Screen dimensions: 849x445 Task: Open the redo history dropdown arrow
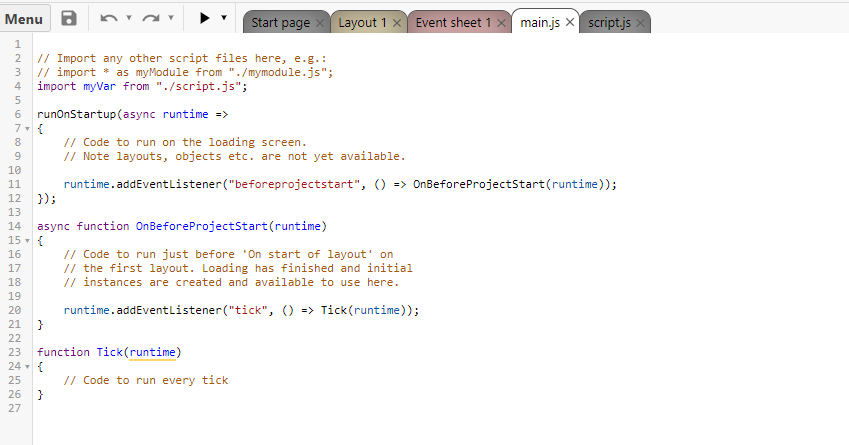[x=171, y=18]
